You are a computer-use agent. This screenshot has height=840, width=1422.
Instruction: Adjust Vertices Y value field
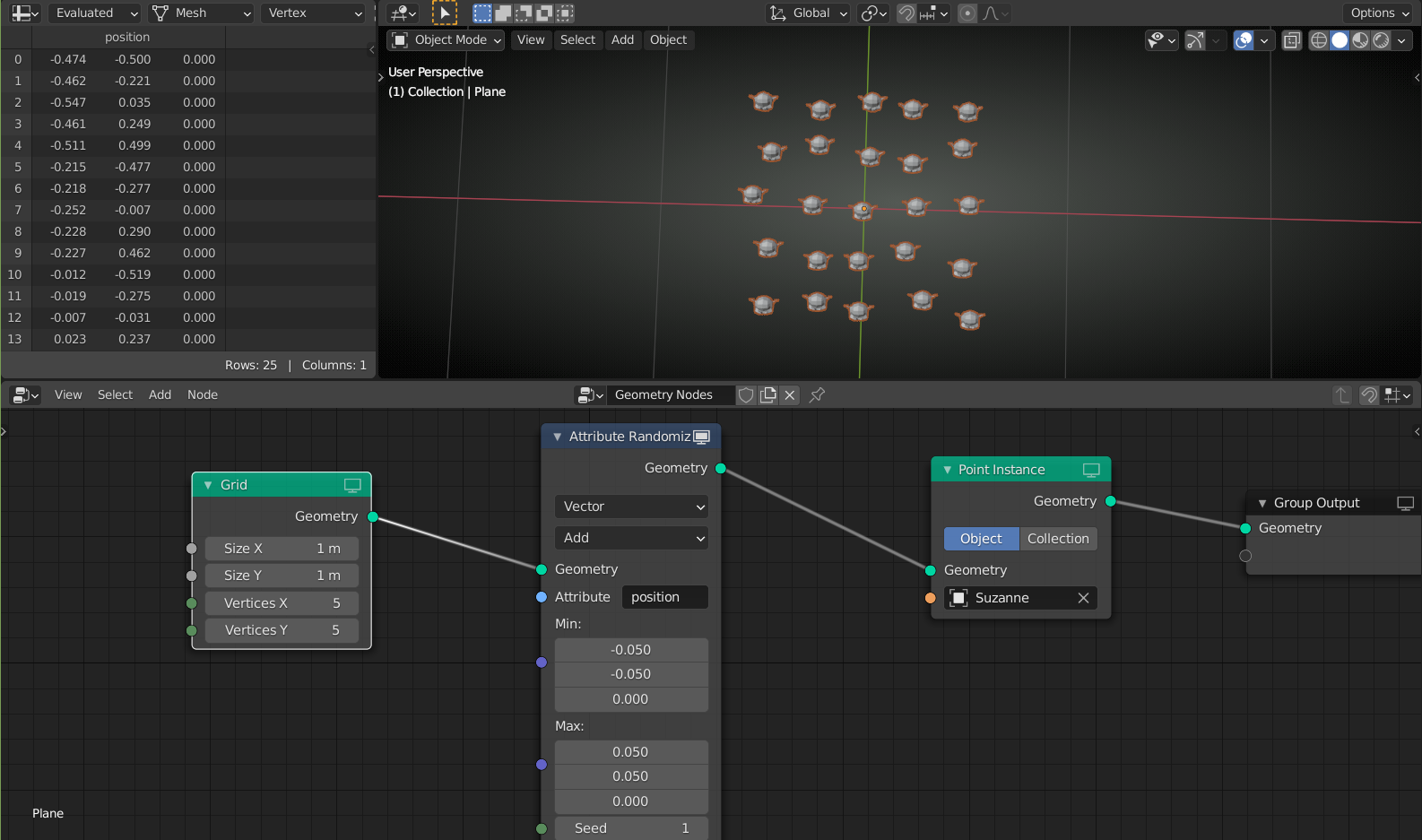(282, 630)
